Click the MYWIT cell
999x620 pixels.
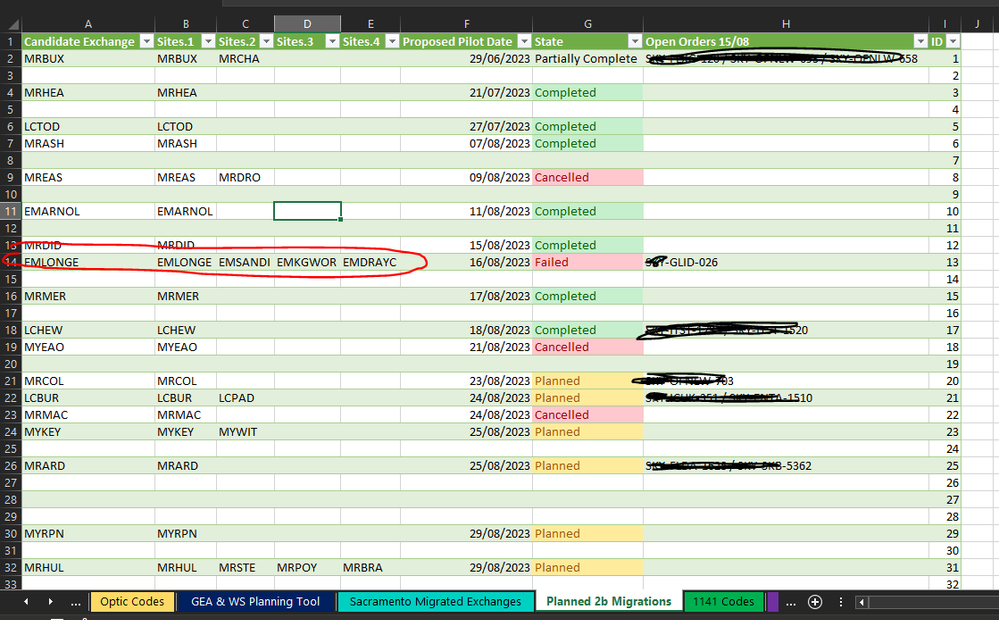point(245,431)
